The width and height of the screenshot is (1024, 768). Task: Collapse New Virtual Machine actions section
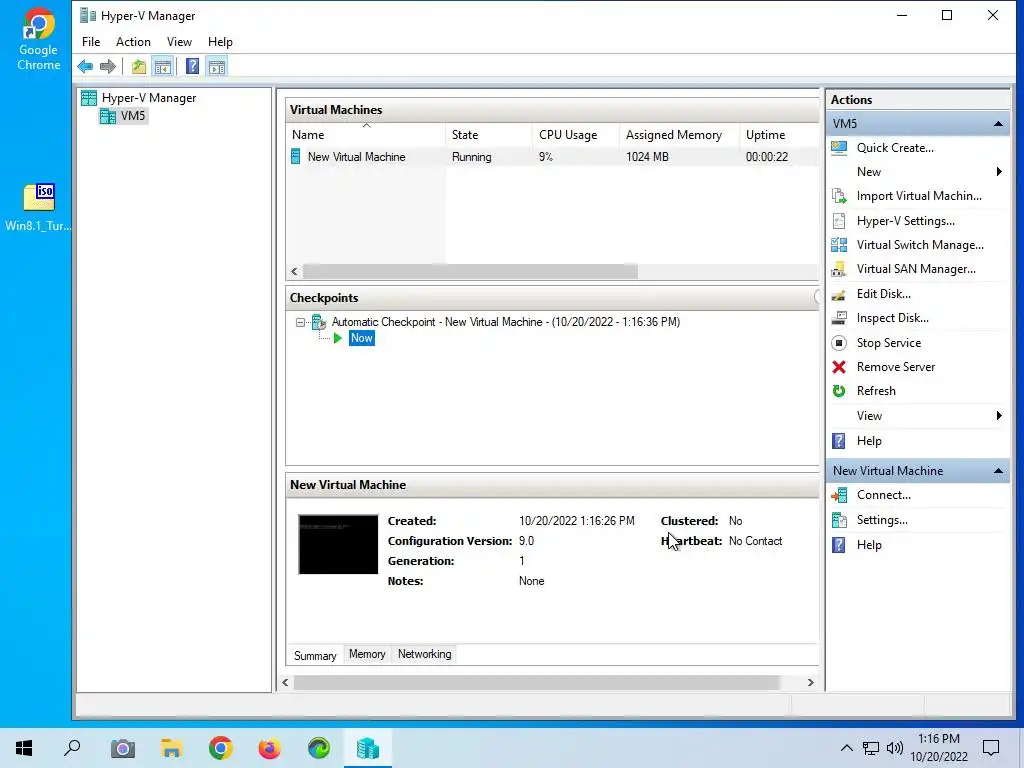pos(998,471)
